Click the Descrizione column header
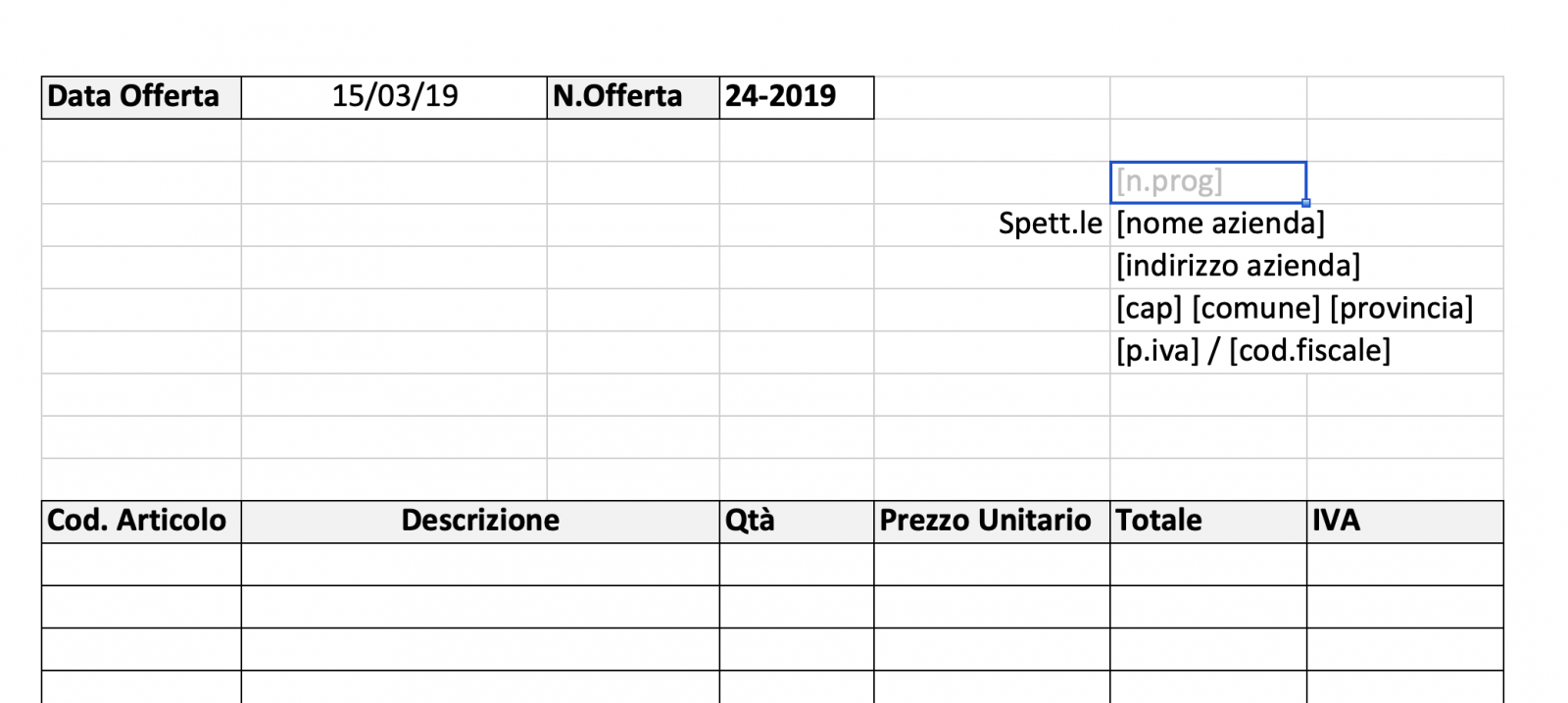The width and height of the screenshot is (1568, 703). [479, 521]
